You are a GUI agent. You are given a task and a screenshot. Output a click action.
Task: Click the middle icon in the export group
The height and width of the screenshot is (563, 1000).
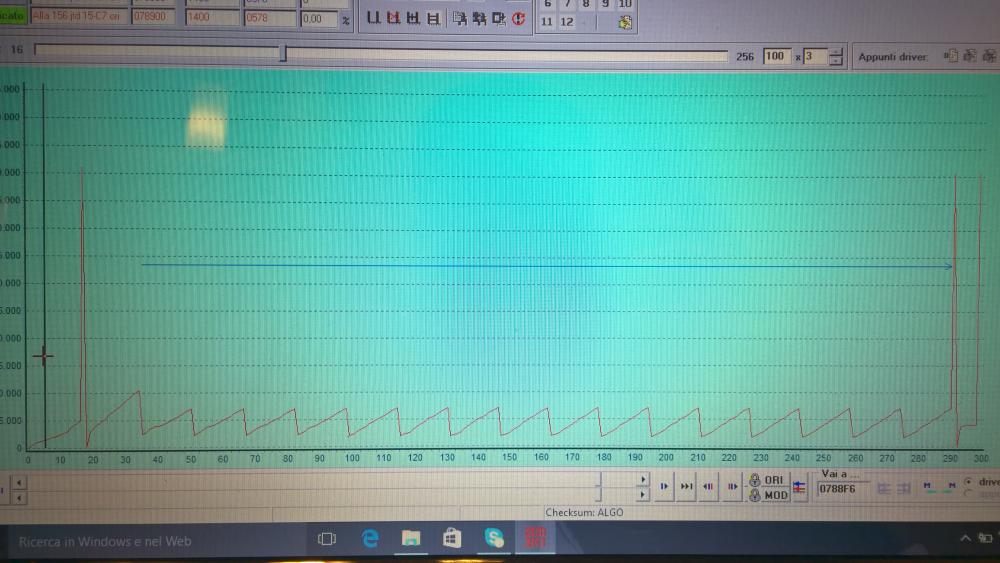point(480,18)
